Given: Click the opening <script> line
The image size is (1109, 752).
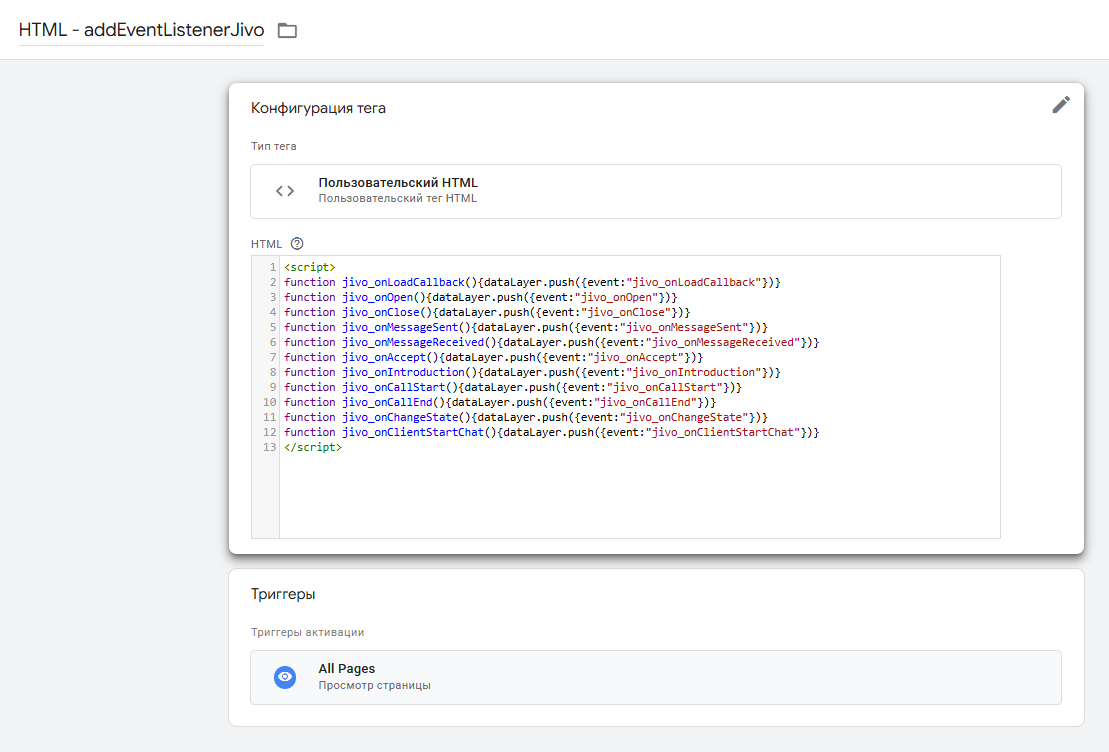Looking at the screenshot, I should click(x=310, y=267).
